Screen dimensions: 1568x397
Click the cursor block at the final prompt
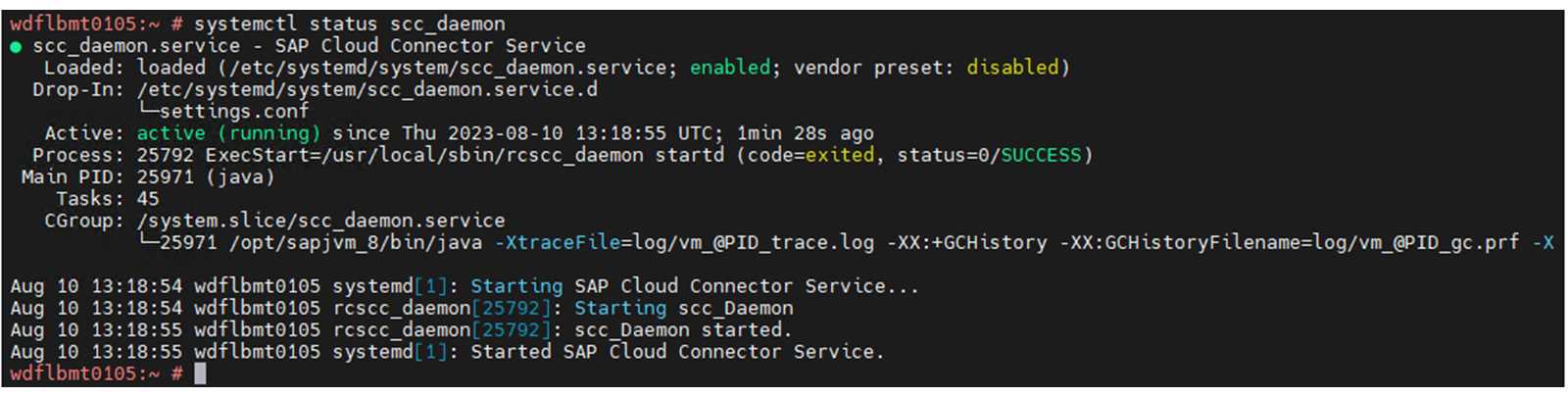tap(200, 373)
